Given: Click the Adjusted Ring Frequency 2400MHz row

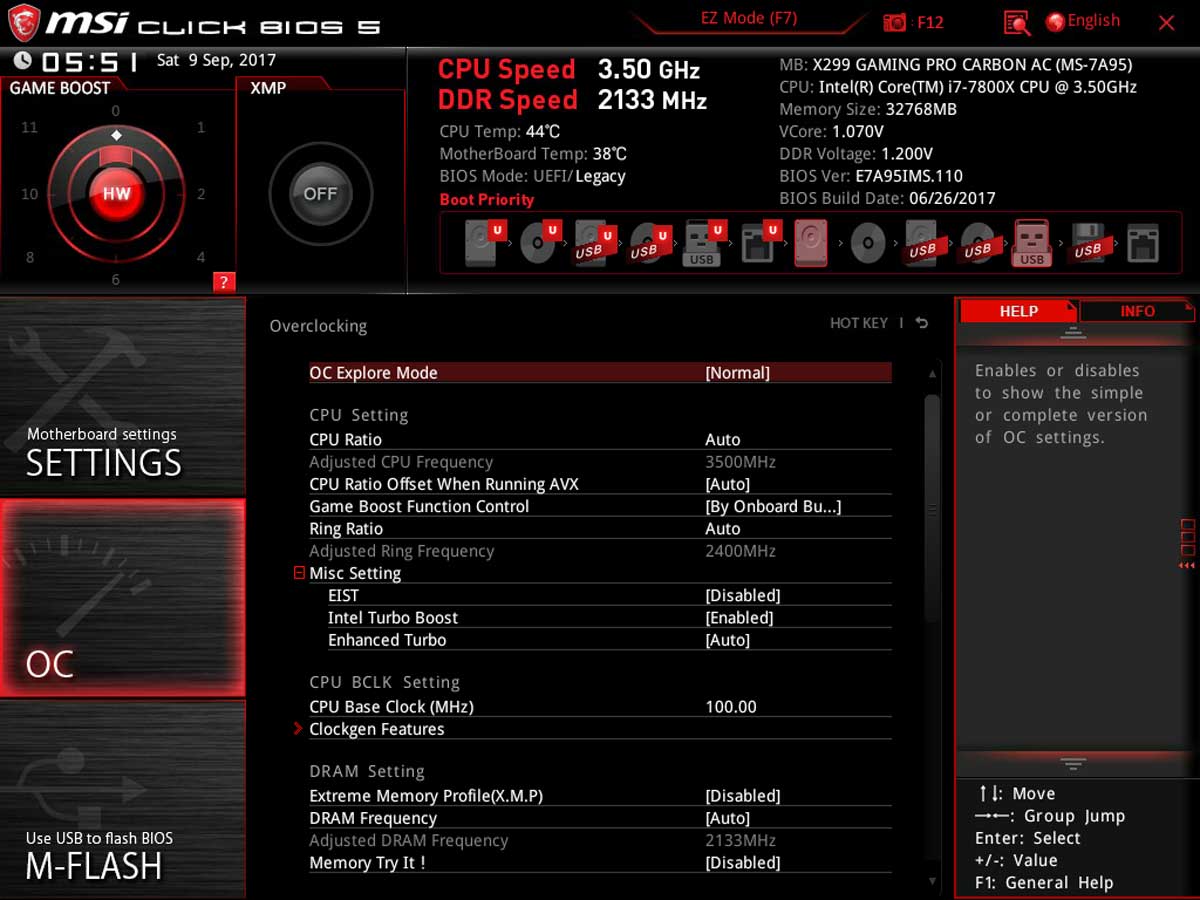Looking at the screenshot, I should tap(600, 551).
